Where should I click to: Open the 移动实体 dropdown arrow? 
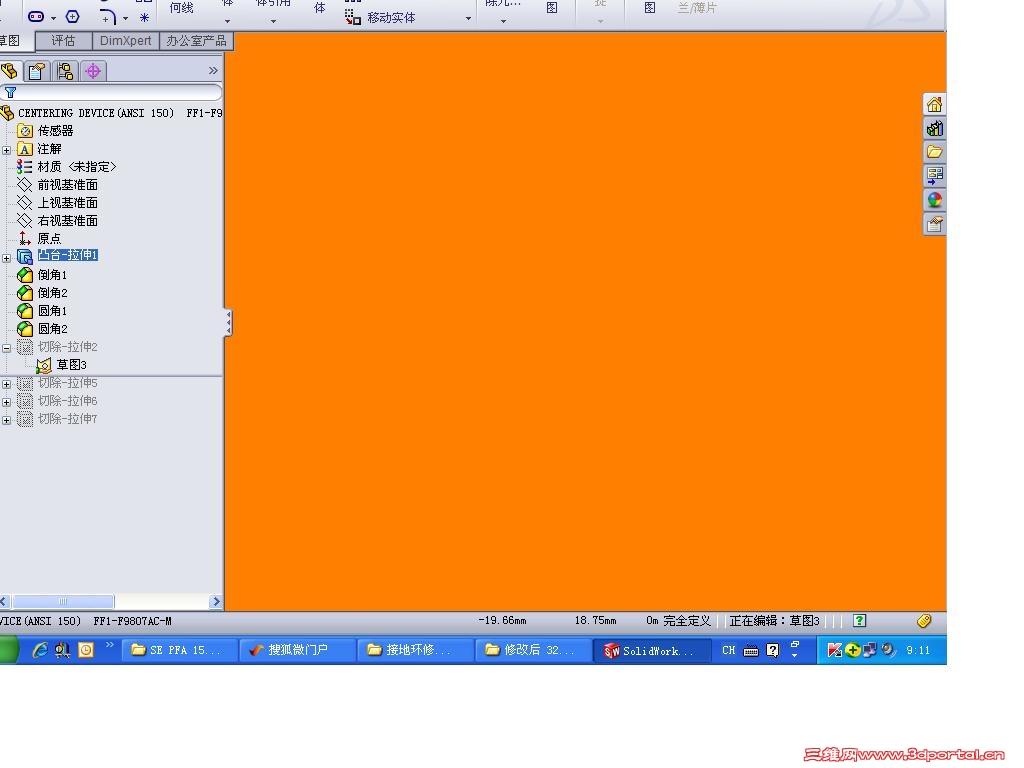pos(468,18)
